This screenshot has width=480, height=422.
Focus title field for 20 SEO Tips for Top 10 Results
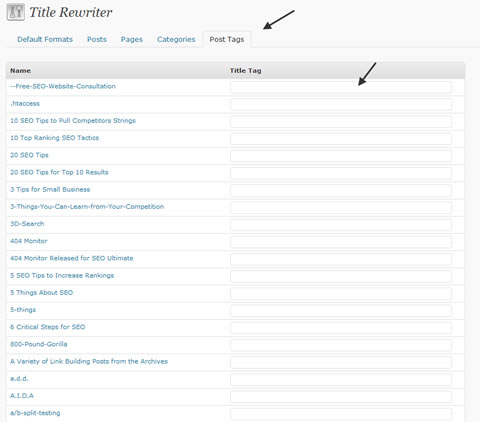pos(341,173)
